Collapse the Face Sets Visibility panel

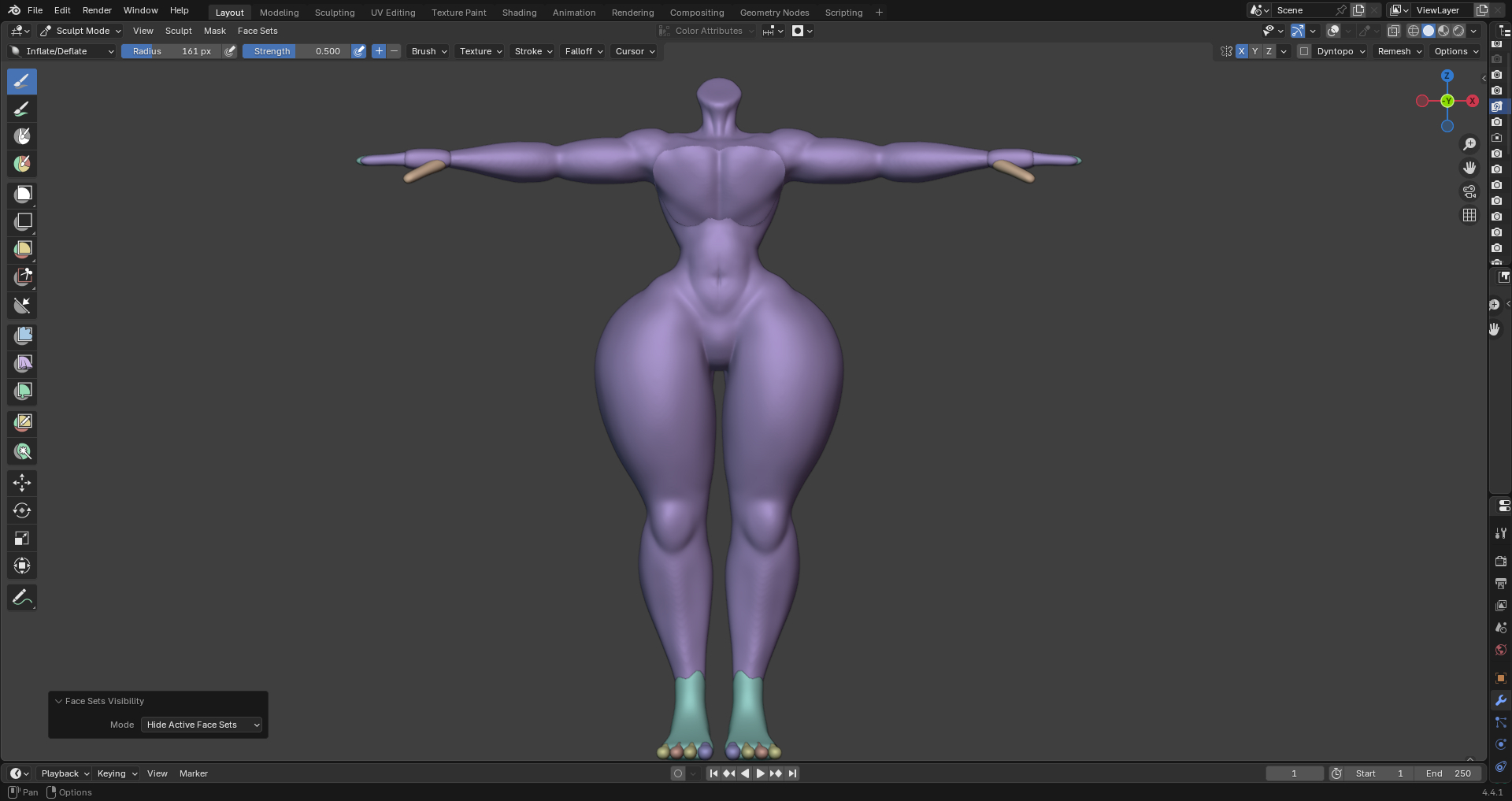pyautogui.click(x=58, y=701)
